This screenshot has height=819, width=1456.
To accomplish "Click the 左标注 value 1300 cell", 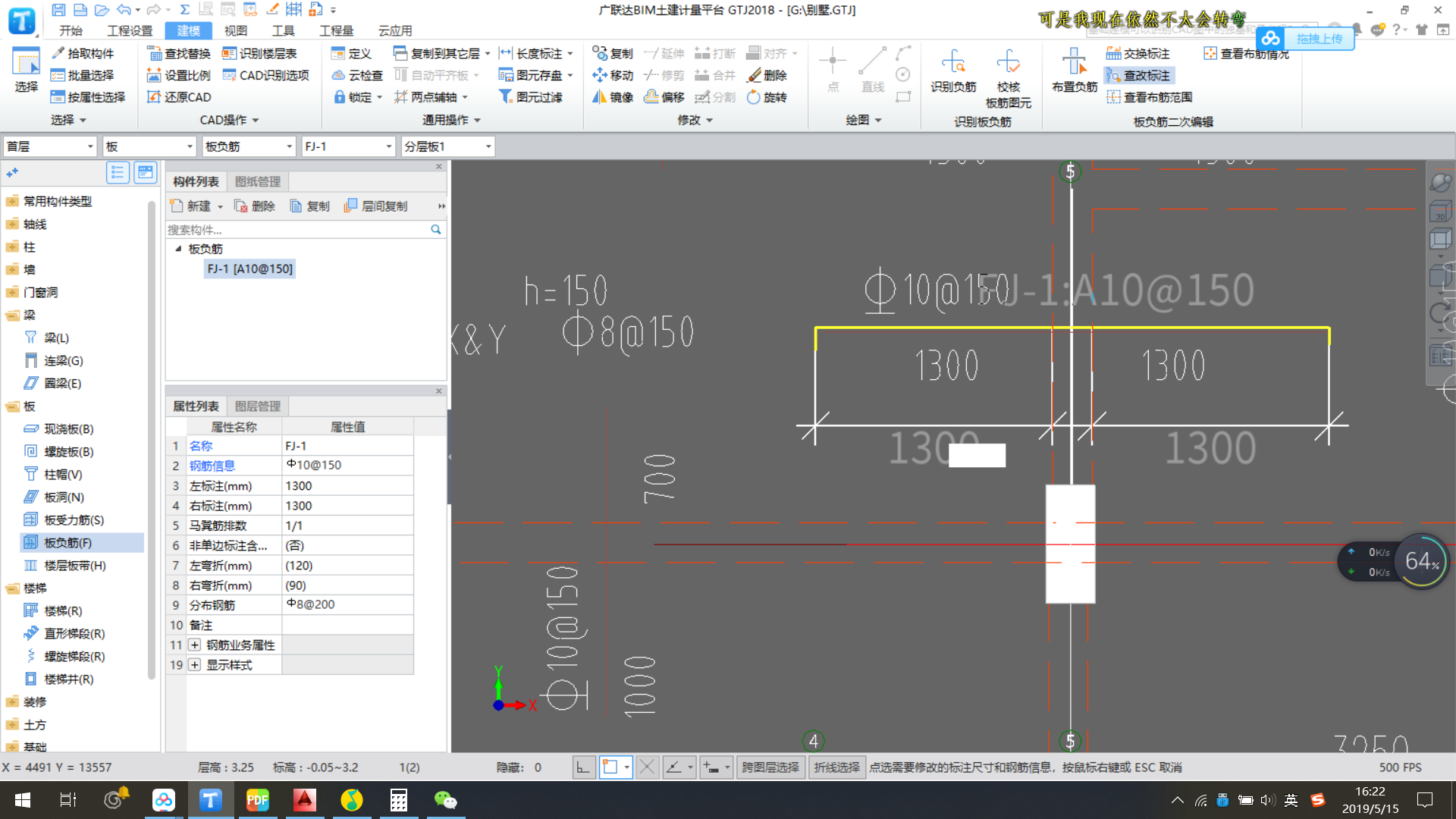I will coord(347,486).
